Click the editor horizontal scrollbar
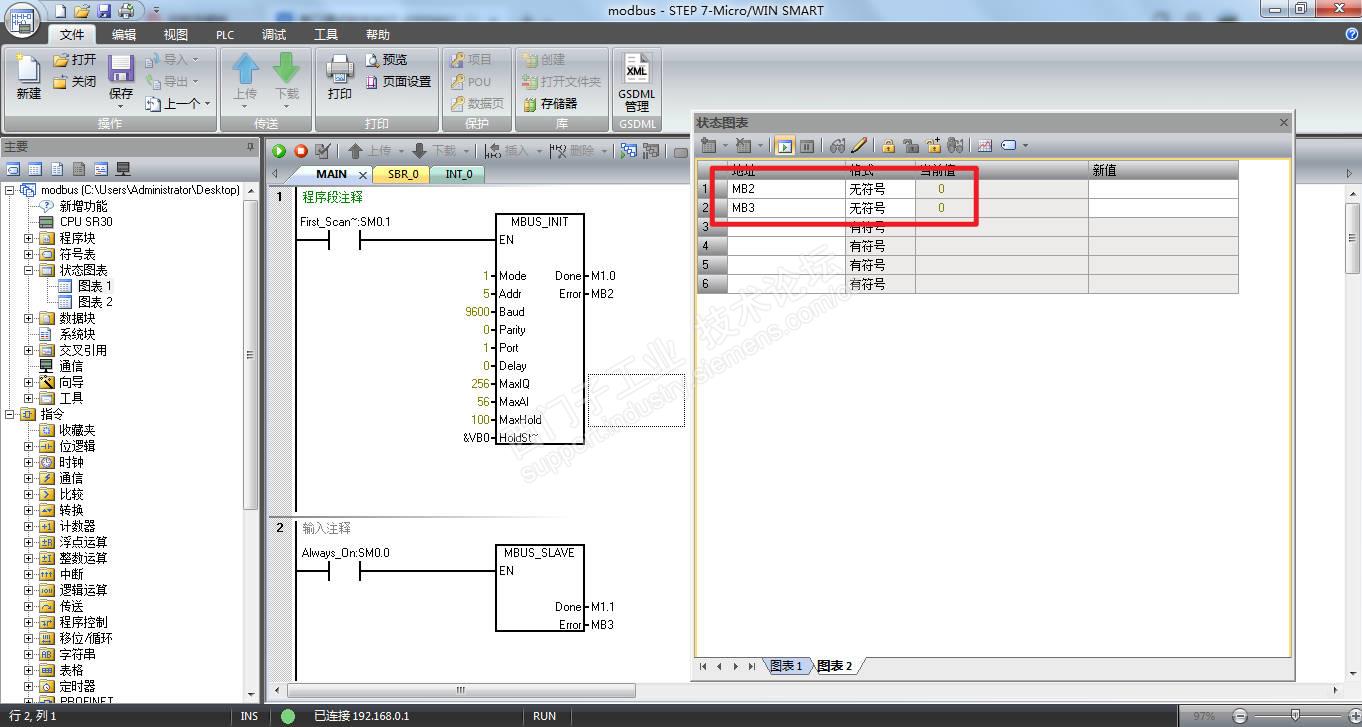 tap(461, 690)
